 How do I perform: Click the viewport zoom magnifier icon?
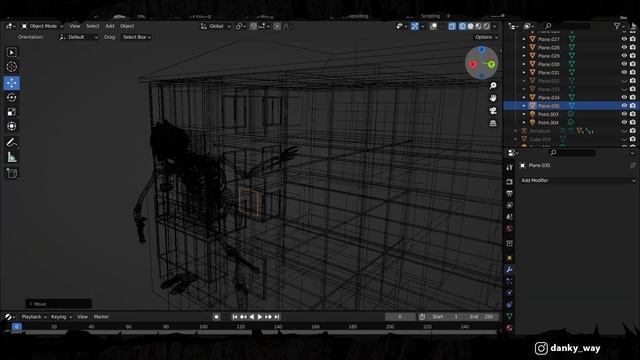coord(493,85)
